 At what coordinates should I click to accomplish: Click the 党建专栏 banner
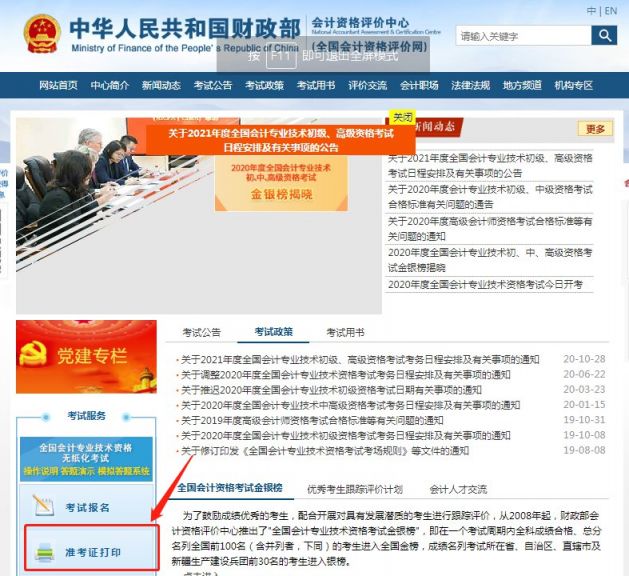tap(86, 357)
